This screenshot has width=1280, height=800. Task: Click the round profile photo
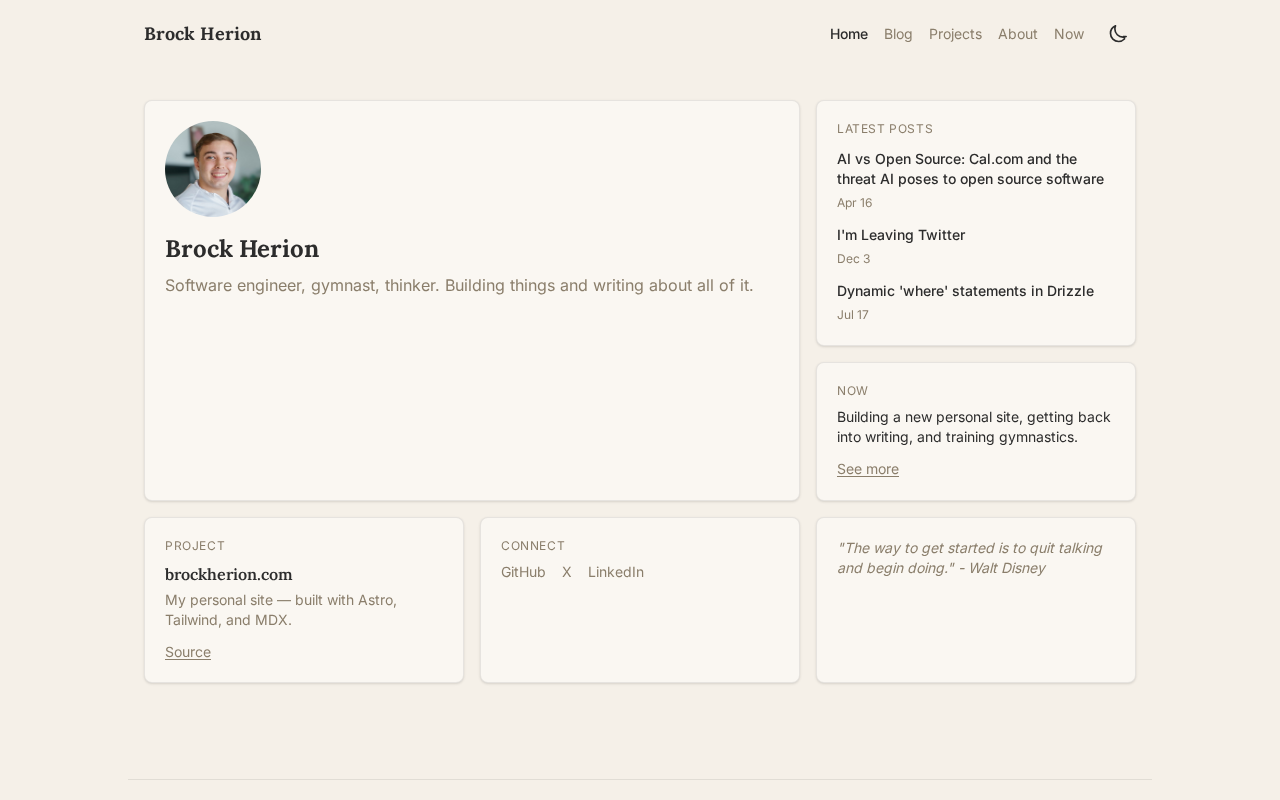tap(213, 169)
